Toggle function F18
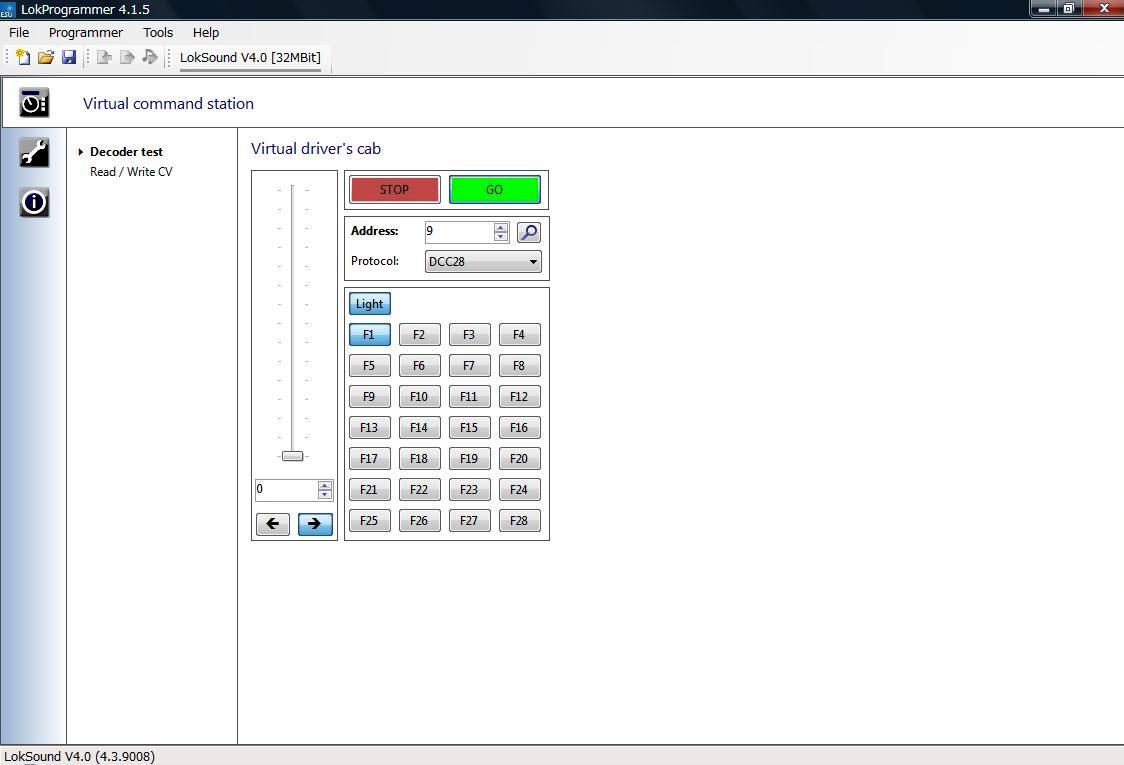The height and width of the screenshot is (765, 1124). point(419,459)
